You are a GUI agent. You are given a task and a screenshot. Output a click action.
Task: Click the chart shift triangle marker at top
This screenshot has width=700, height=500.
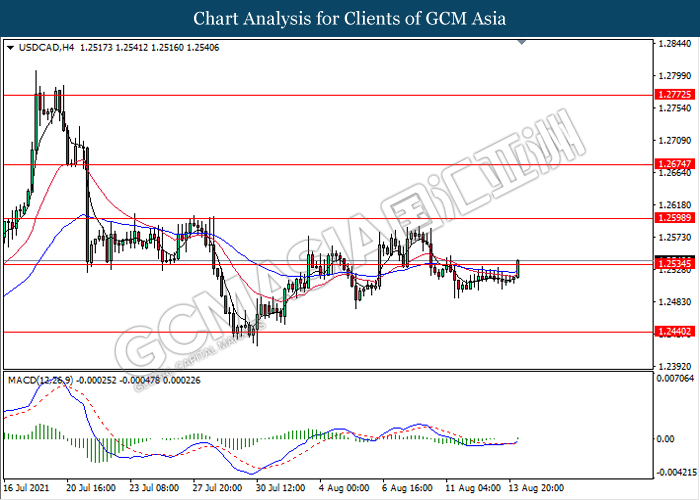tap(521, 42)
